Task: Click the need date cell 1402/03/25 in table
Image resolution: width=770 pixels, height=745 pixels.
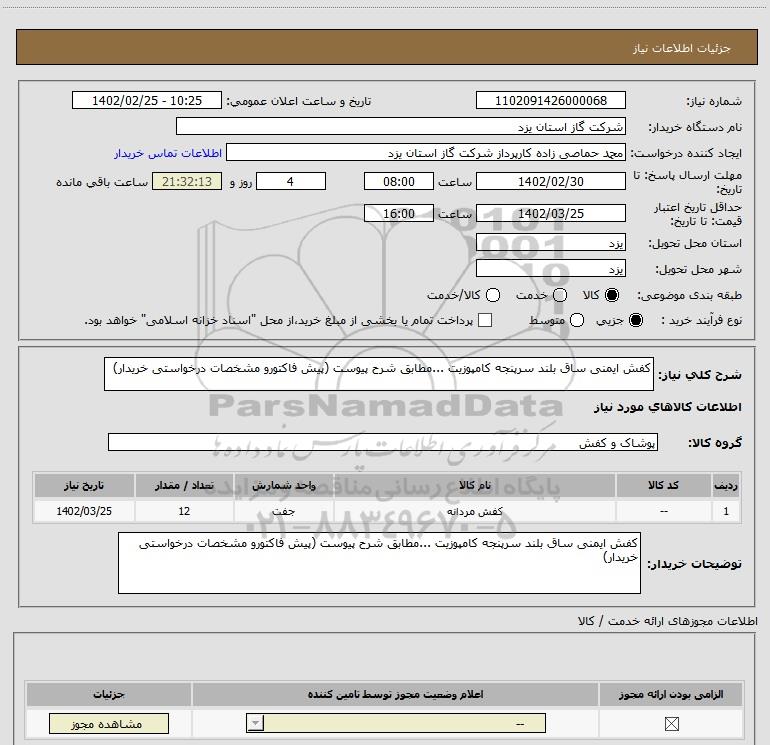Action: click(84, 511)
